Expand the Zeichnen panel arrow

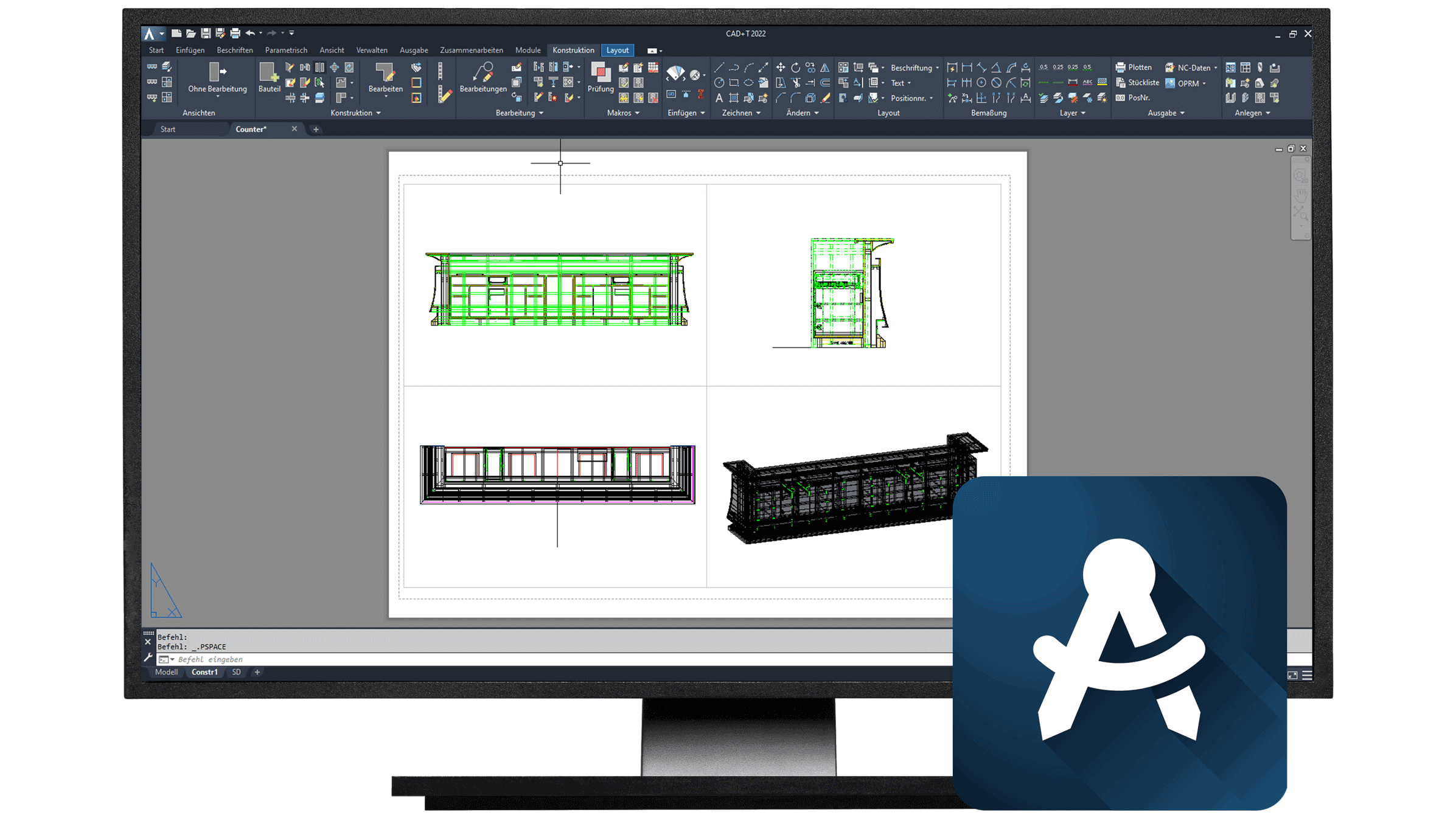(758, 113)
